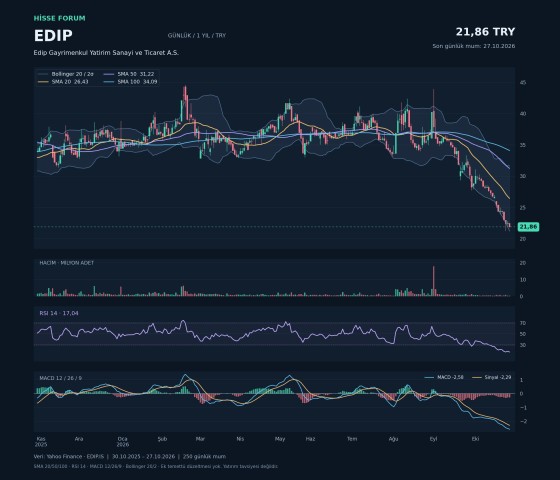560x480 pixels.
Task: Click the footer line starting SMA 20/50/100
Action: click(156, 466)
